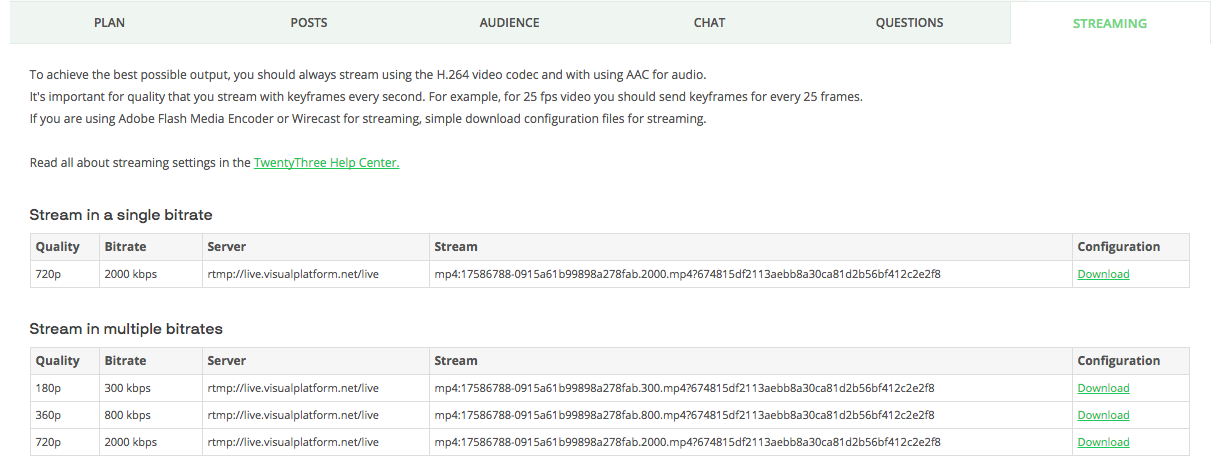The image size is (1221, 468).
Task: Open the TwentyThree Help Center link
Action: 326,163
